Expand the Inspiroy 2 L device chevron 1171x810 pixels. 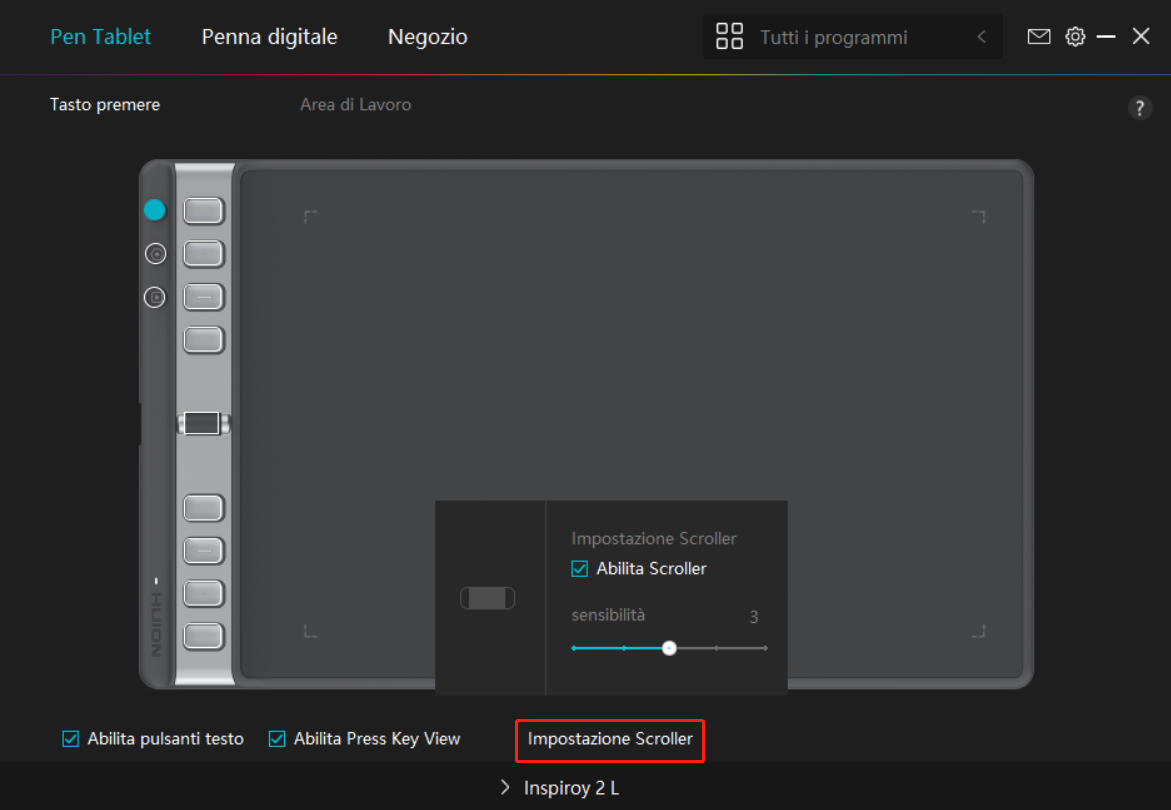tap(506, 788)
